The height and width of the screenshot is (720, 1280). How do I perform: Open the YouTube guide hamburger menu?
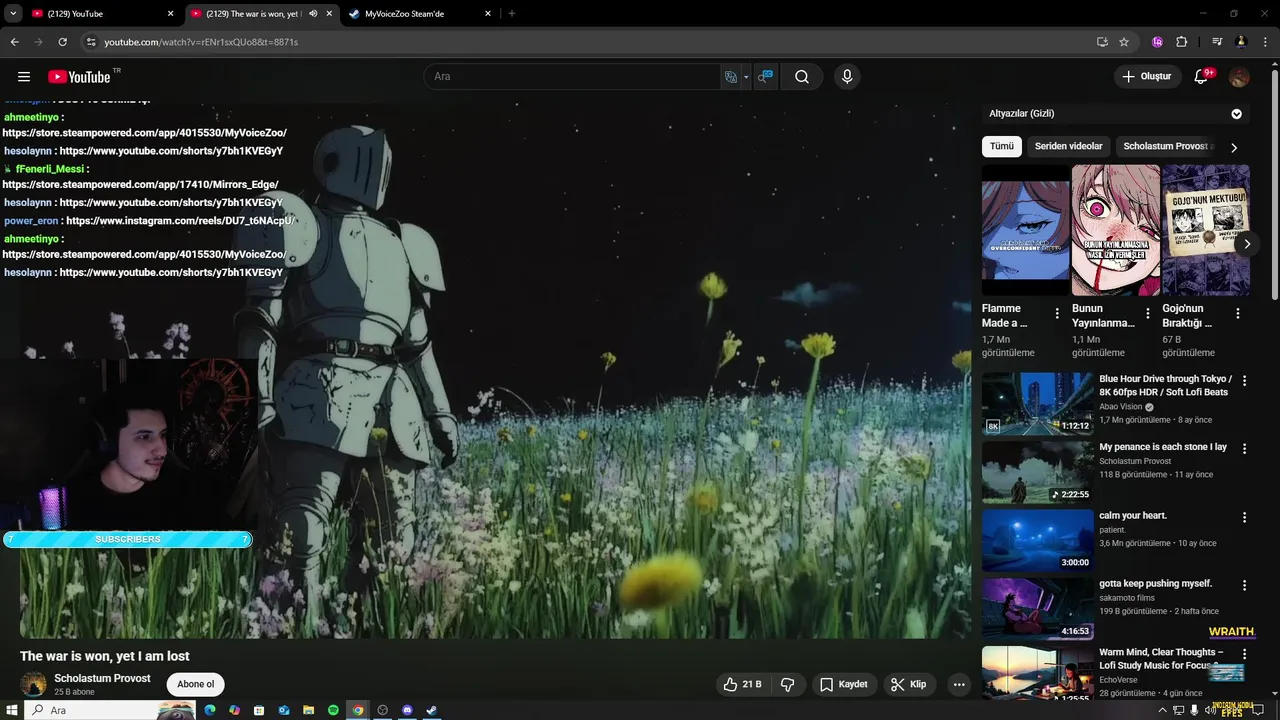(24, 77)
